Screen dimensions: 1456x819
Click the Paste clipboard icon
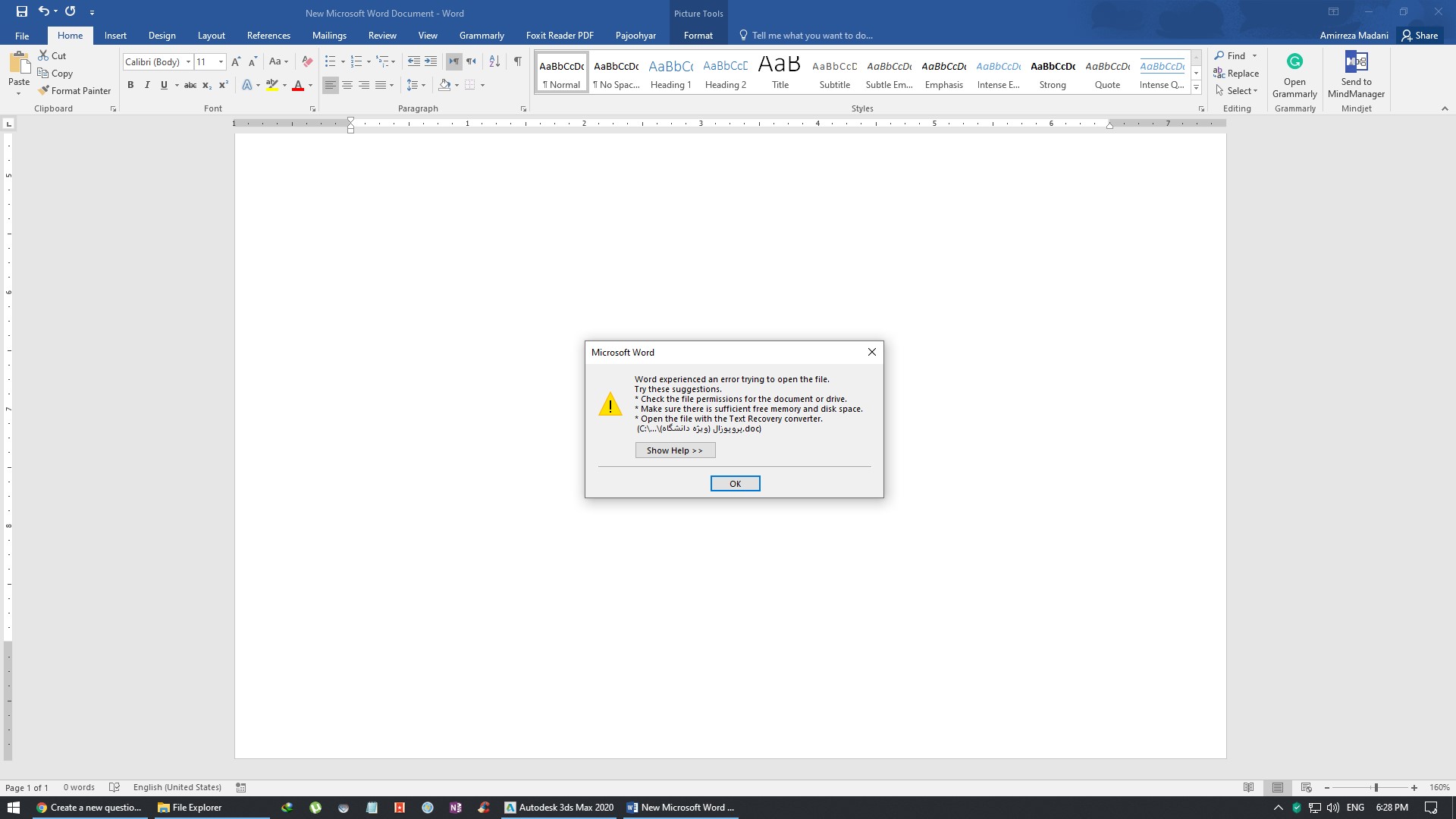19,63
